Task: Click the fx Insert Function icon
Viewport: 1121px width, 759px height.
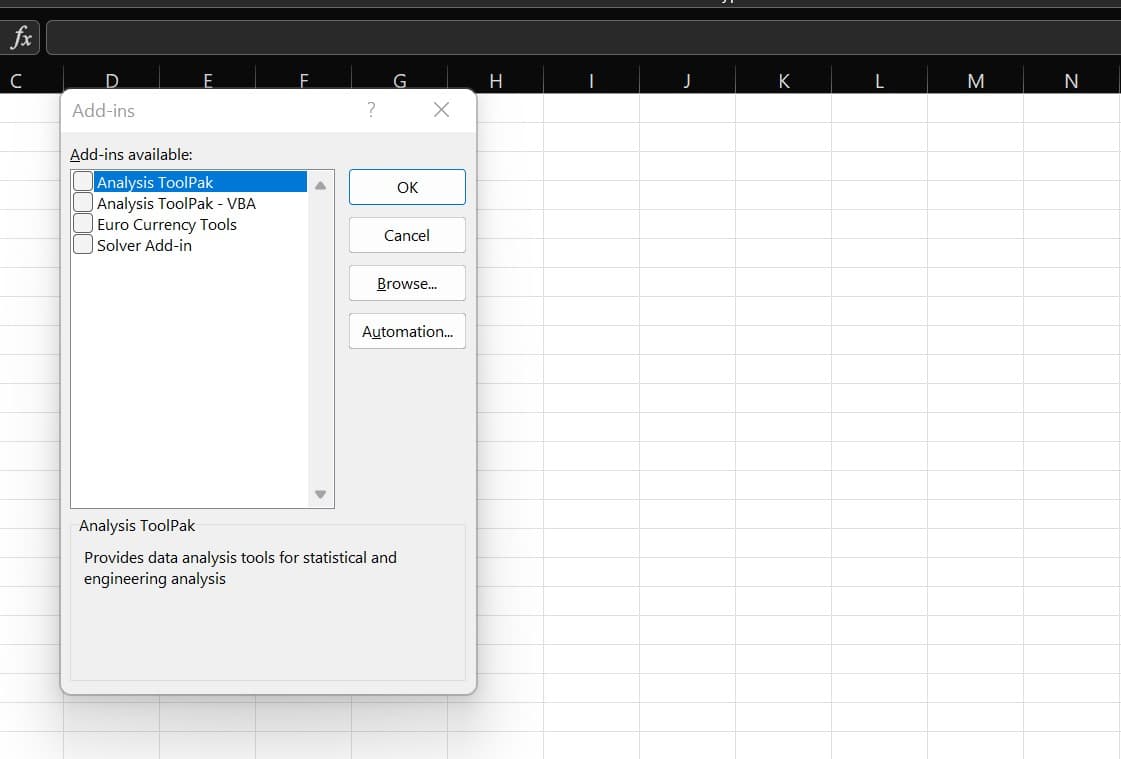Action: click(21, 38)
